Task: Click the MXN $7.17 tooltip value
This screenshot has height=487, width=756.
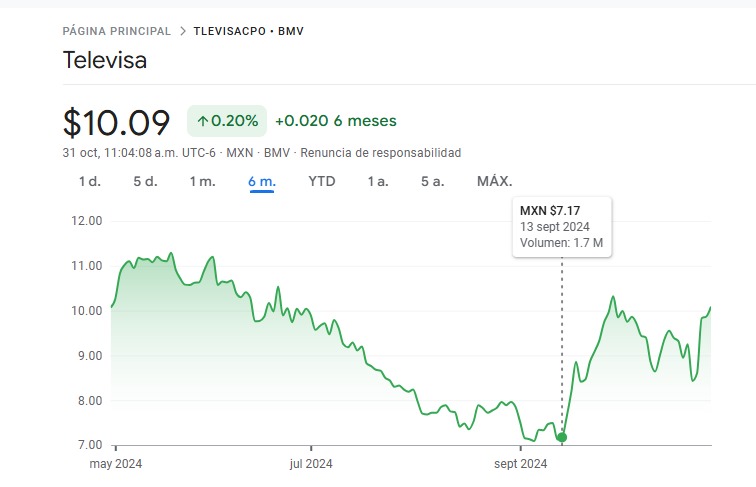Action: (x=550, y=211)
